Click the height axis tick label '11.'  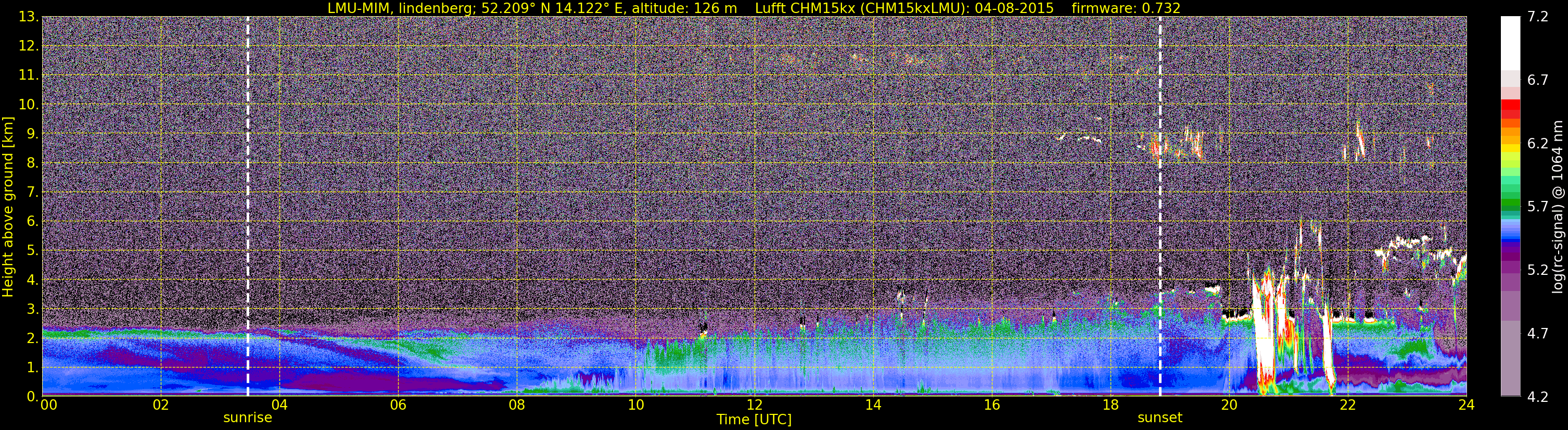tap(29, 75)
